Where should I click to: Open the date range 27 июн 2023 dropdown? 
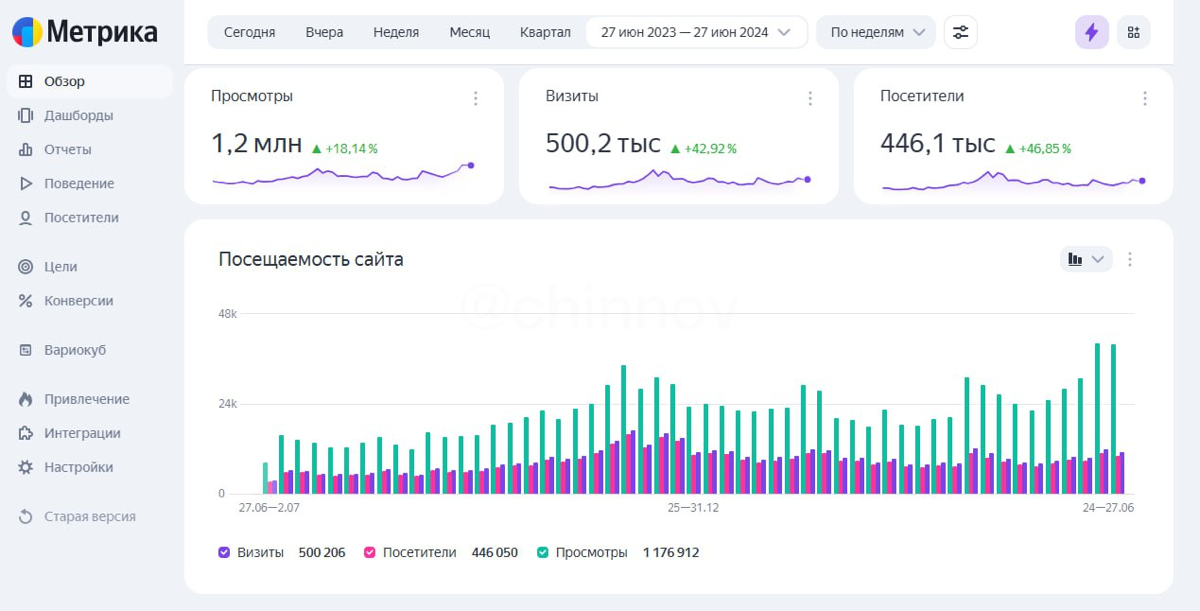696,32
